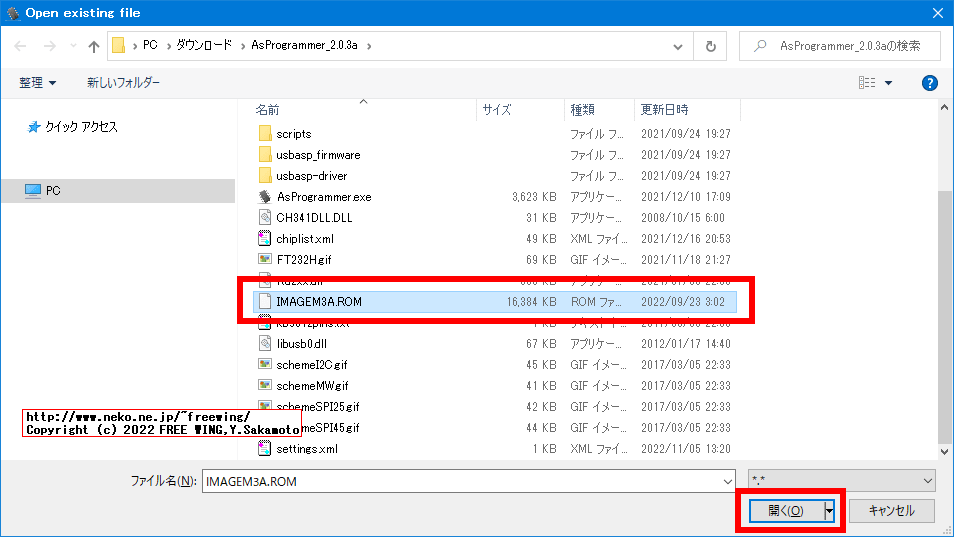Viewport: 954px width, 537px height.
Task: Open view options dropdown arrow
Action: click(888, 83)
